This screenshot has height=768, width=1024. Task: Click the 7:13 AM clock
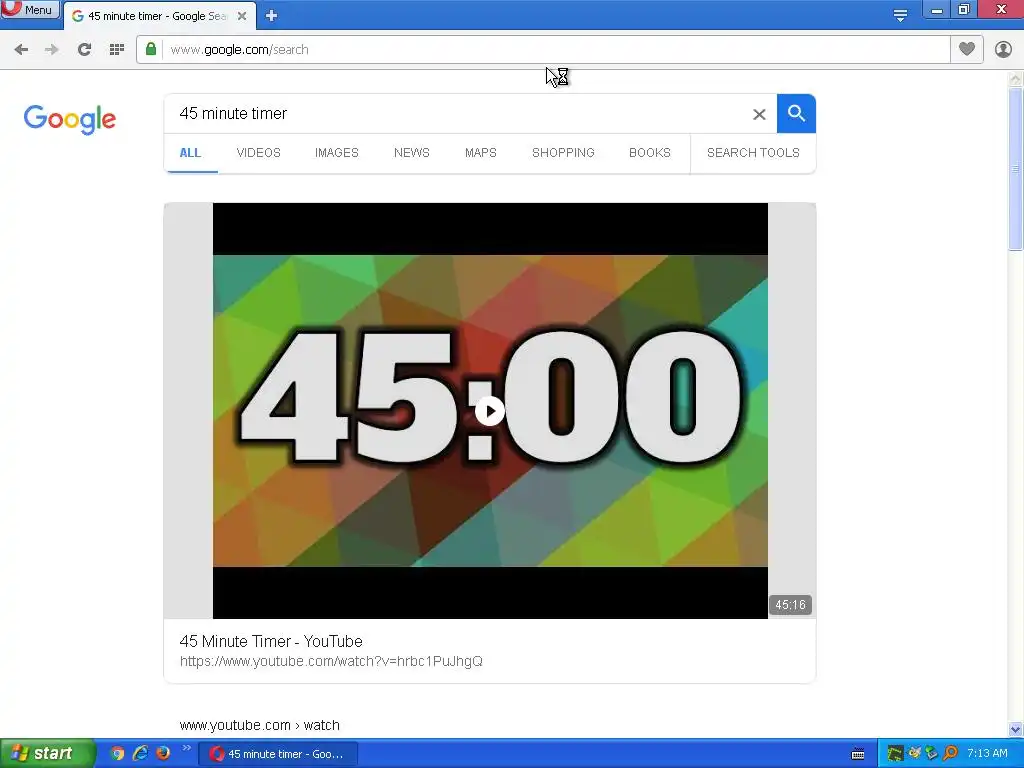[987, 754]
